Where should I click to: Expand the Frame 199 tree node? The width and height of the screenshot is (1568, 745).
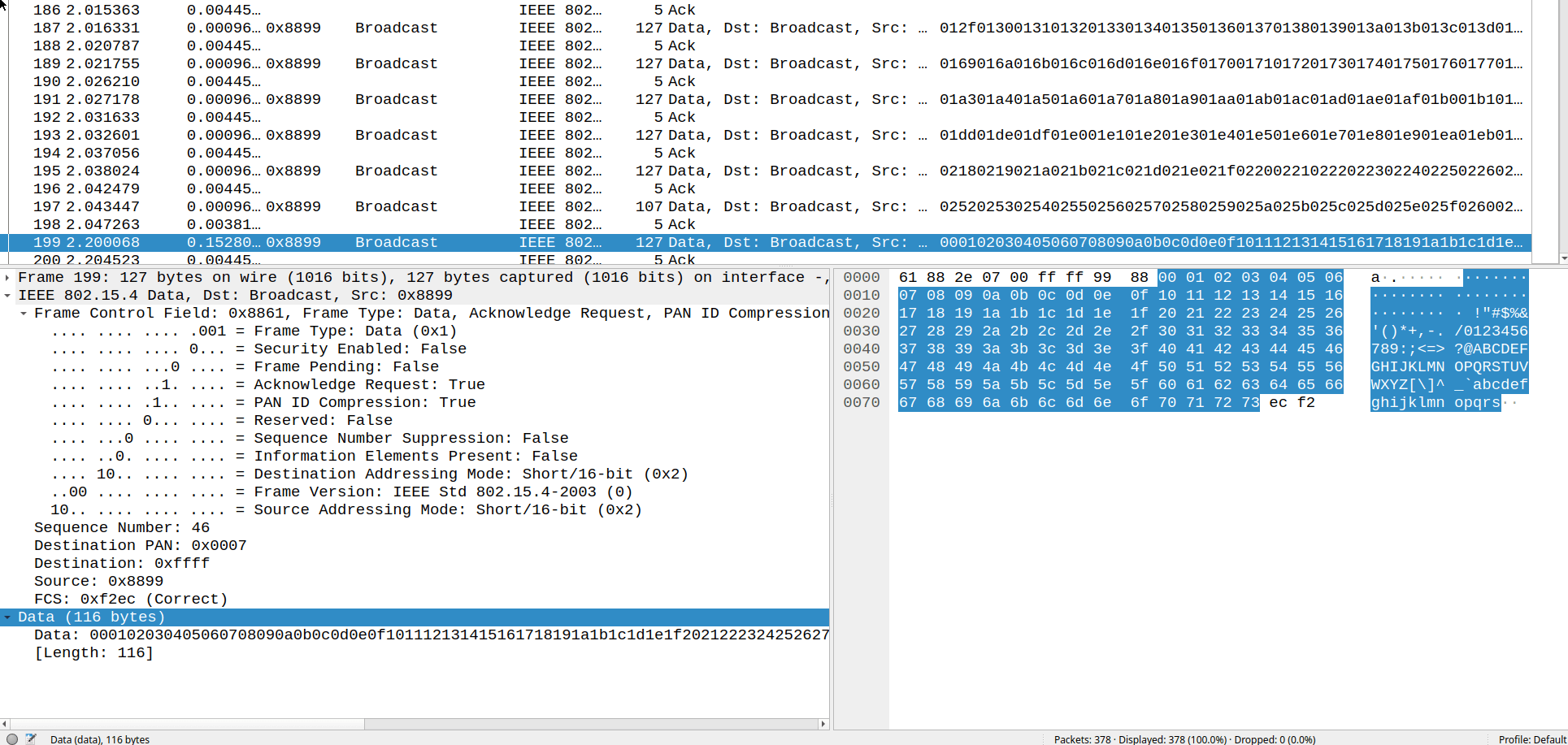[7, 278]
